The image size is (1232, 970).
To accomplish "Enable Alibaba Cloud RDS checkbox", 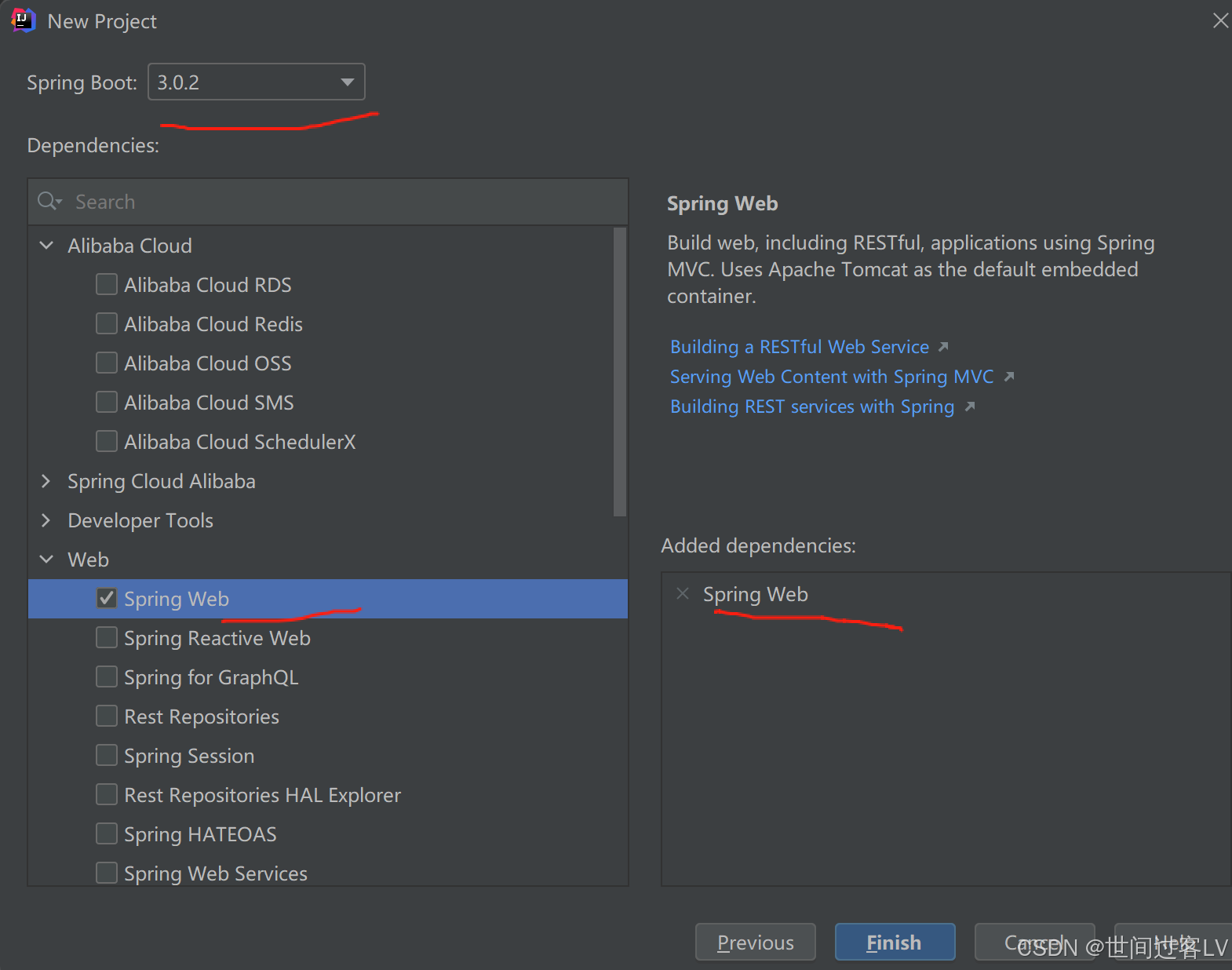I will (107, 284).
